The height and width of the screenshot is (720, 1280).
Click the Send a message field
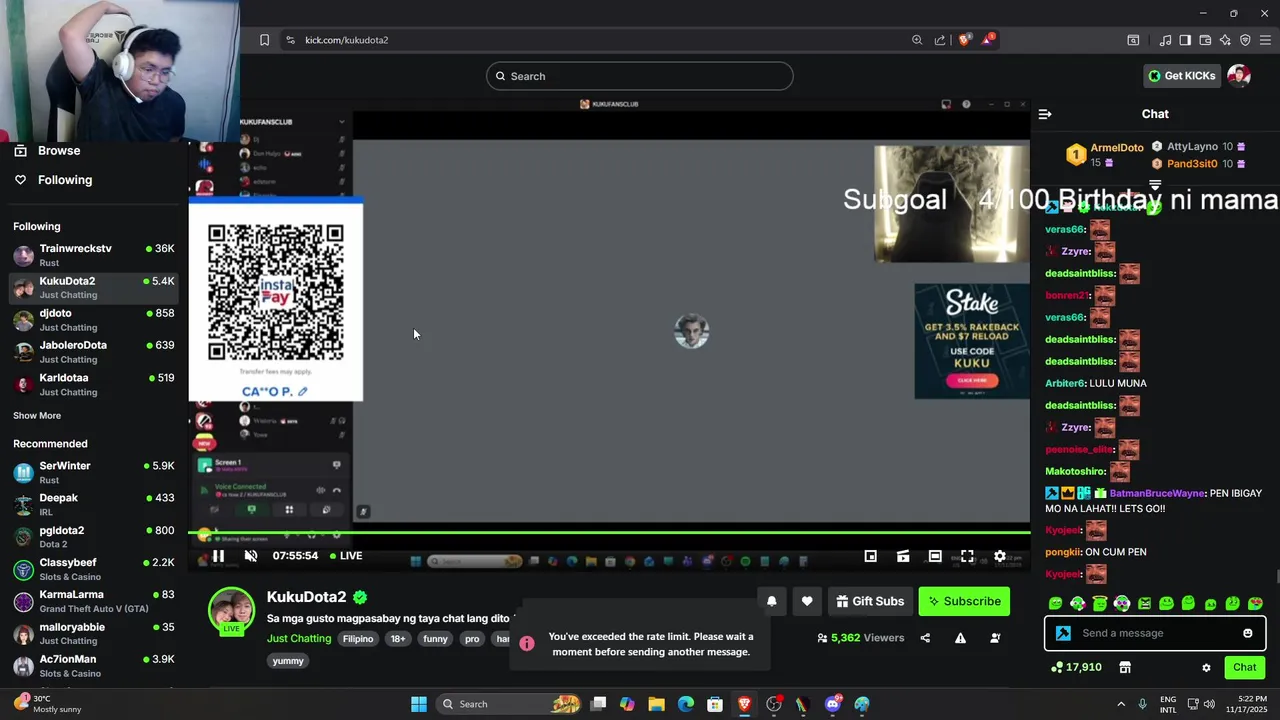pos(1155,633)
